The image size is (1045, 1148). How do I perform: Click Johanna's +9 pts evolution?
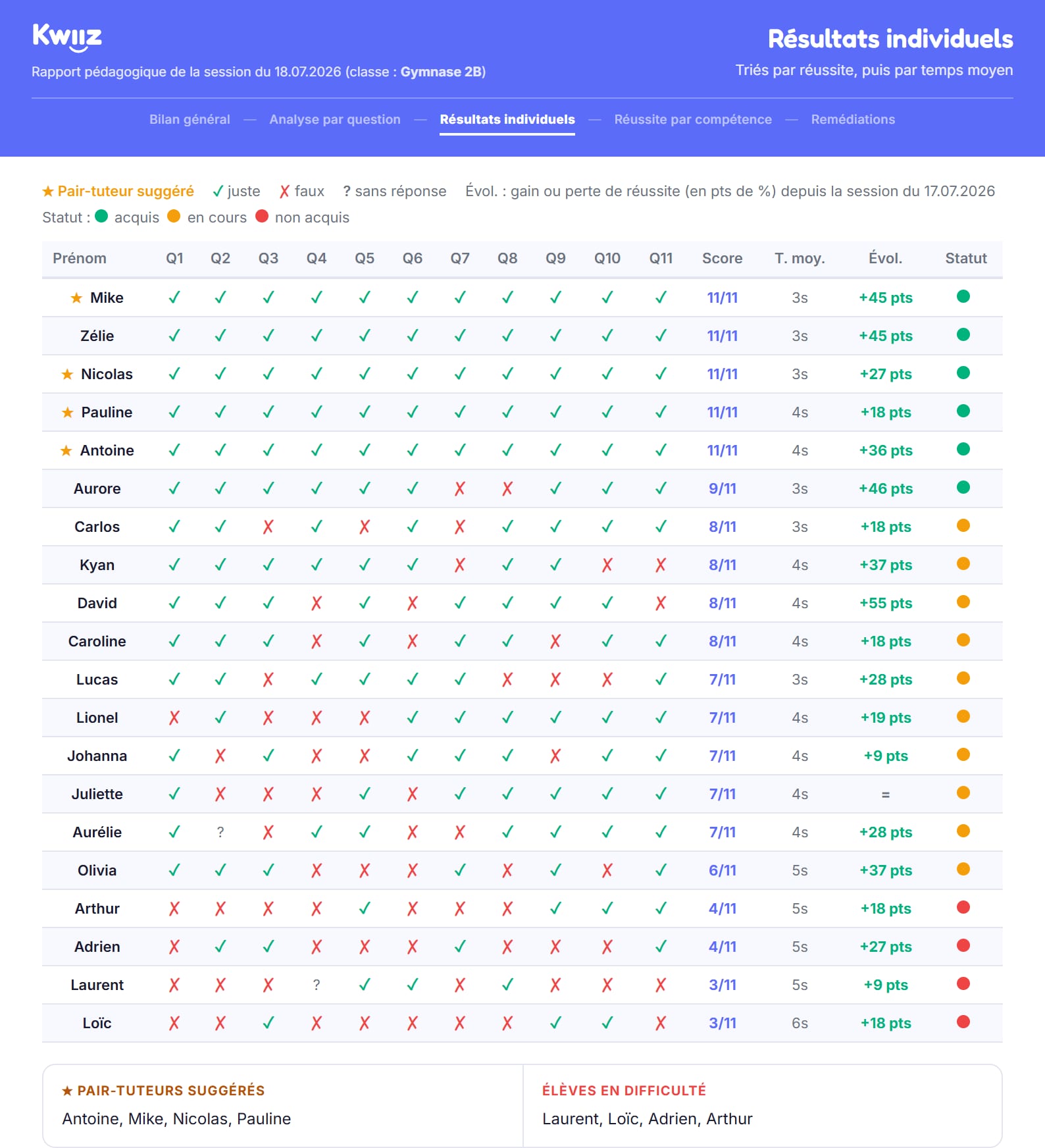point(886,756)
